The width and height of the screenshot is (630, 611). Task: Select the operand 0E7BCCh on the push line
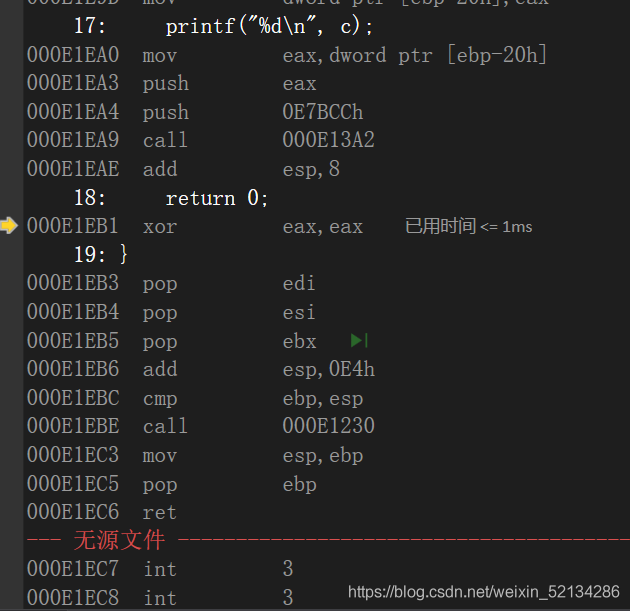pos(323,112)
